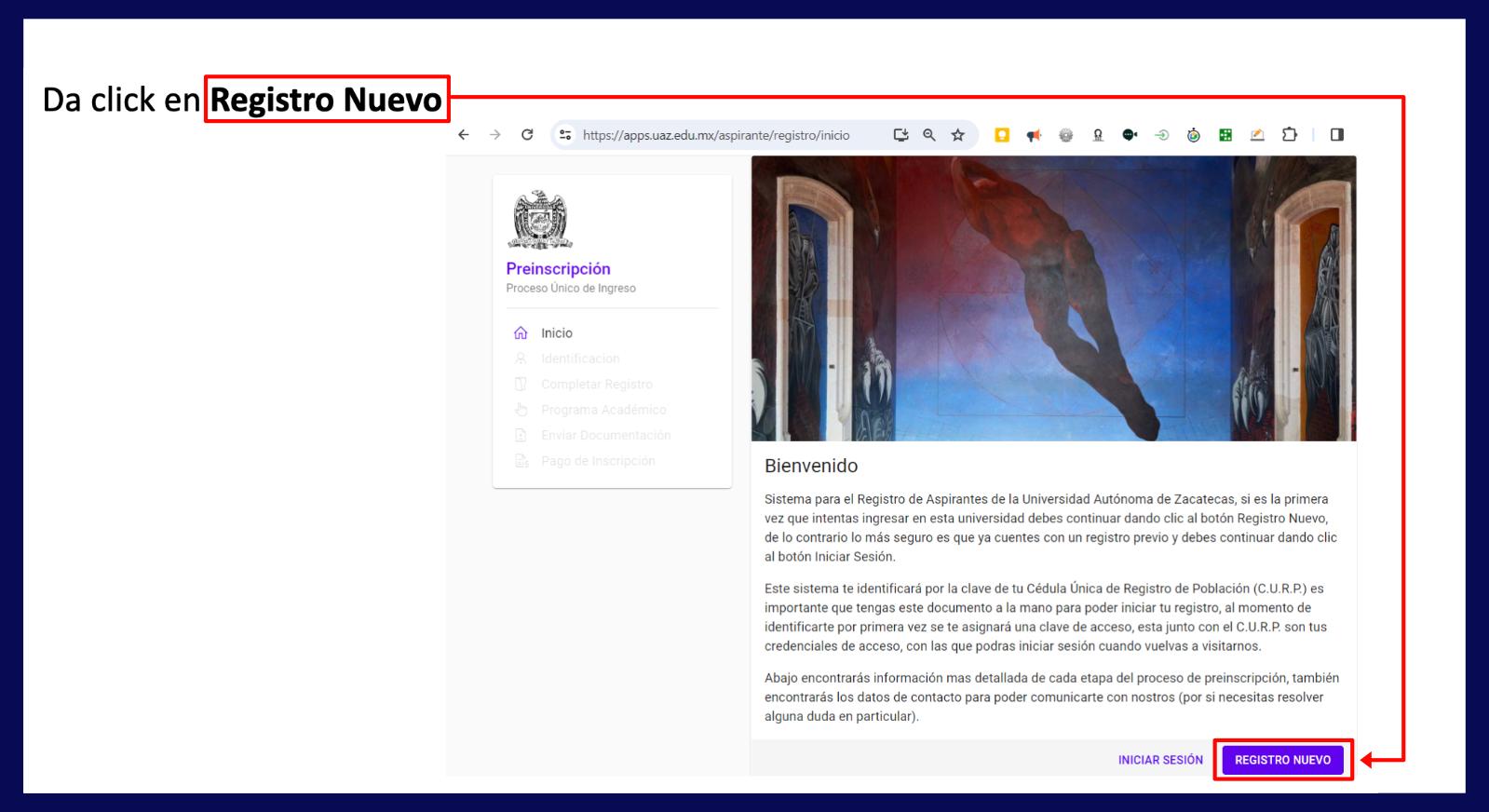The image size is (1489, 812).
Task: Toggle the browser side panel icon
Action: coord(1337,135)
